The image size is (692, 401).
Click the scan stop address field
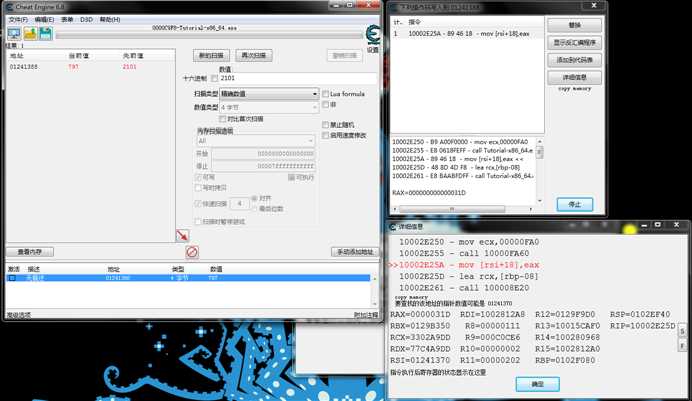[x=263, y=166]
